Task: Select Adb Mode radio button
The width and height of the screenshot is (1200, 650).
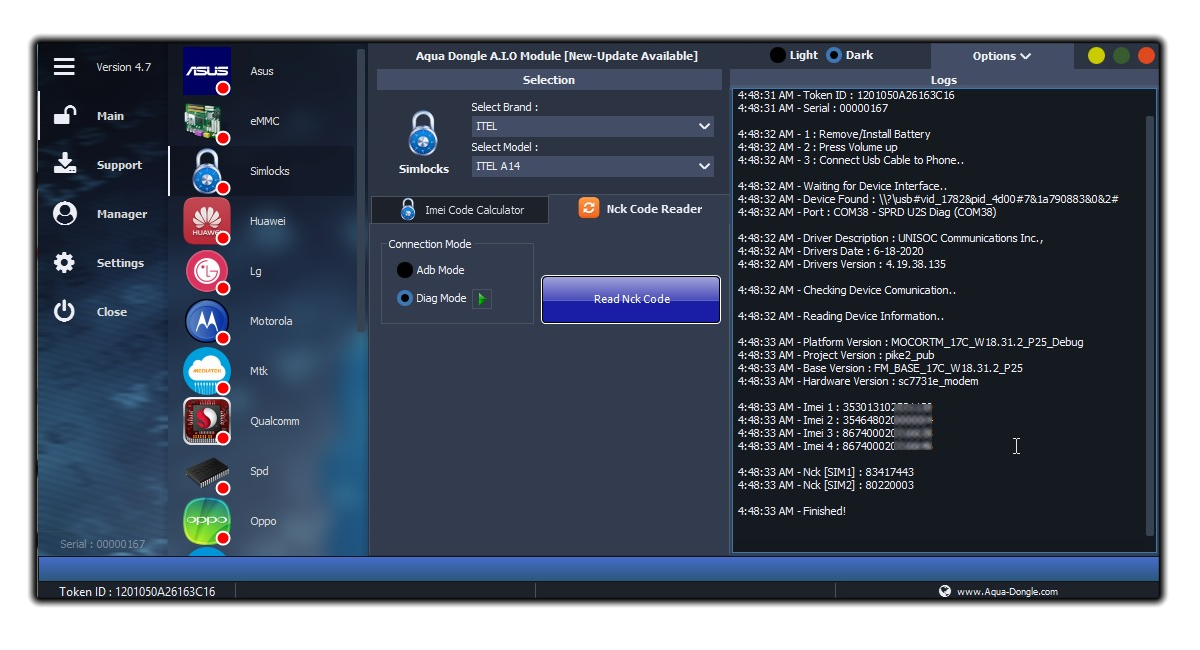Action: tap(405, 270)
